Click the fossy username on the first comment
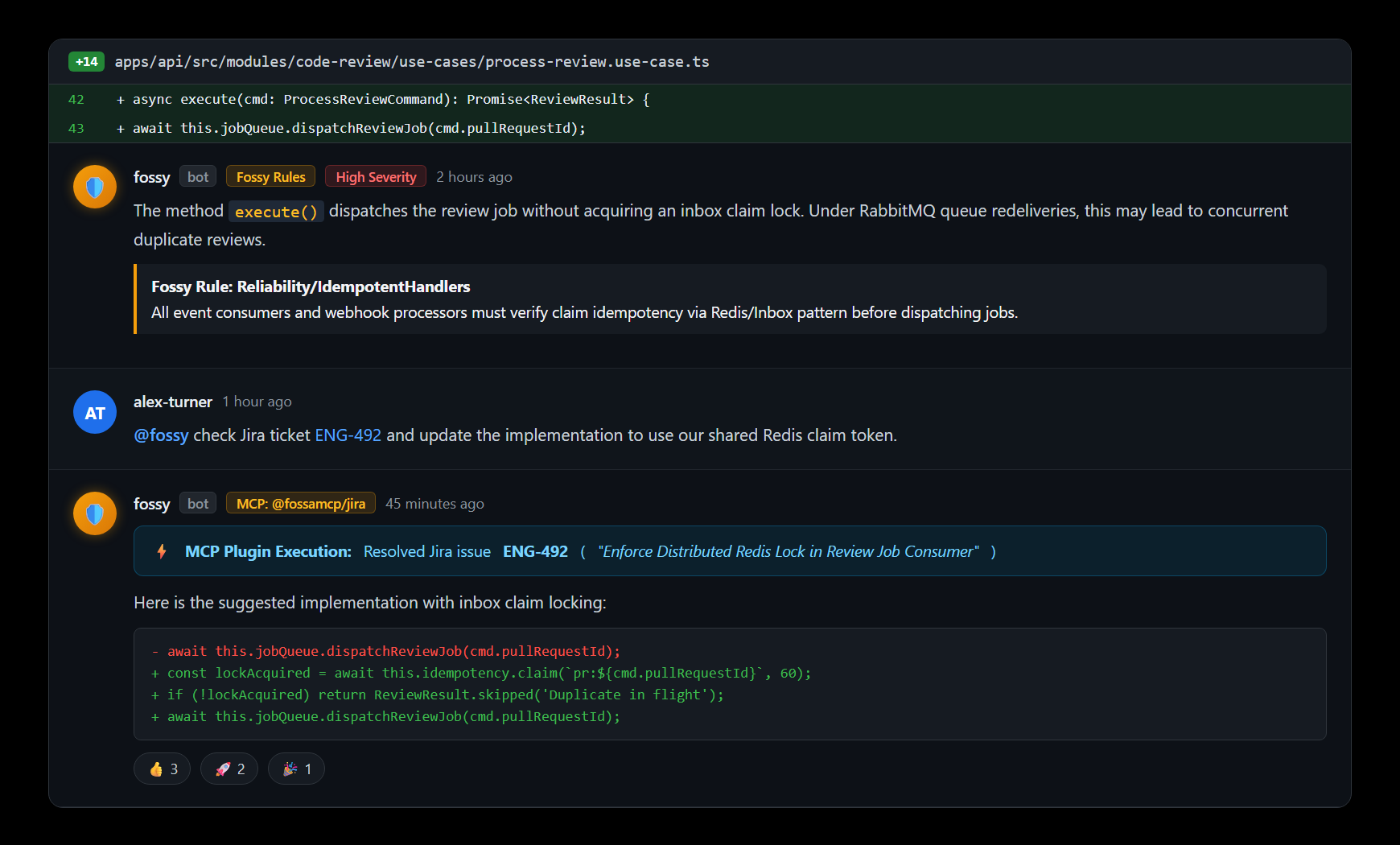 click(152, 177)
